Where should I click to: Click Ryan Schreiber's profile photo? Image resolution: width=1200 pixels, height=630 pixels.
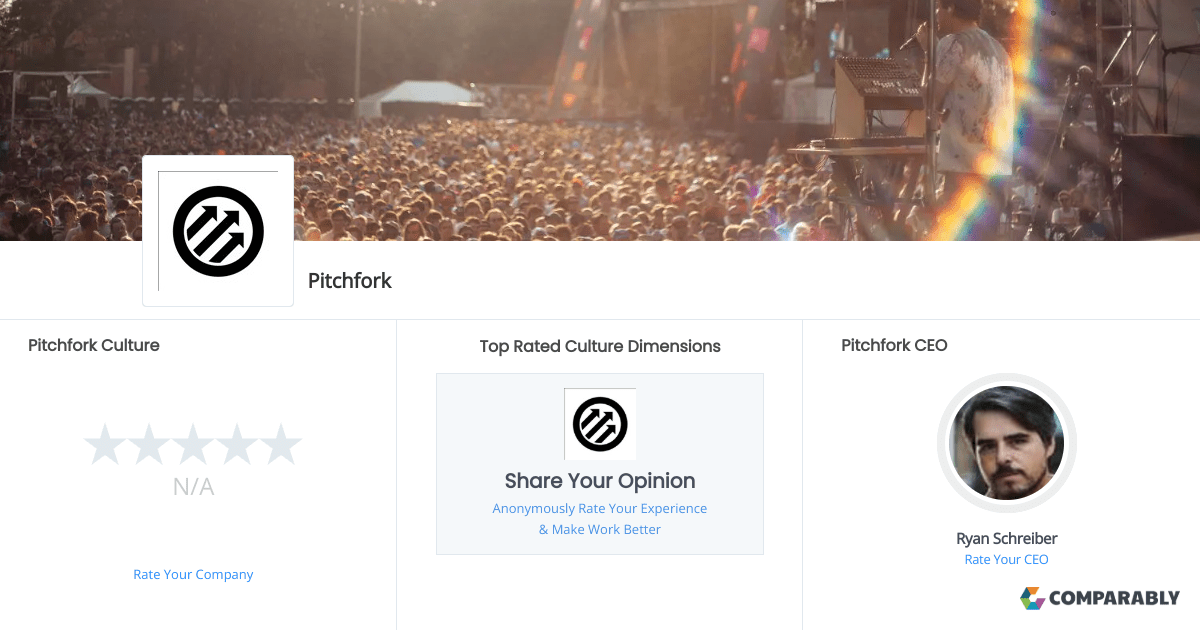point(1006,443)
